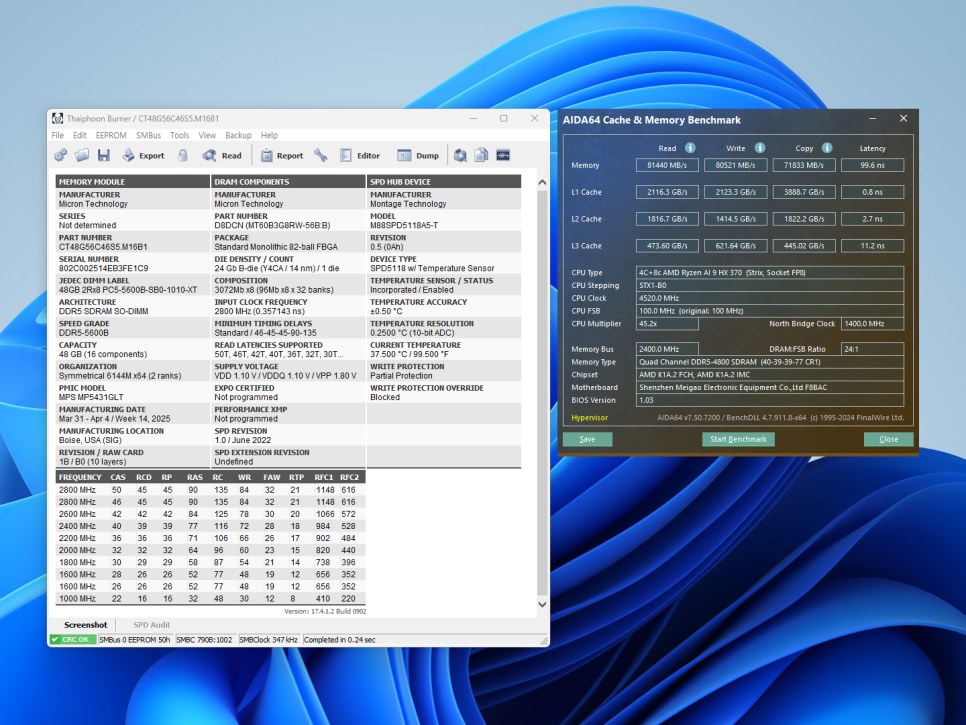966x725 pixels.
Task: Click the CRC OK status indicator
Action: 73,640
